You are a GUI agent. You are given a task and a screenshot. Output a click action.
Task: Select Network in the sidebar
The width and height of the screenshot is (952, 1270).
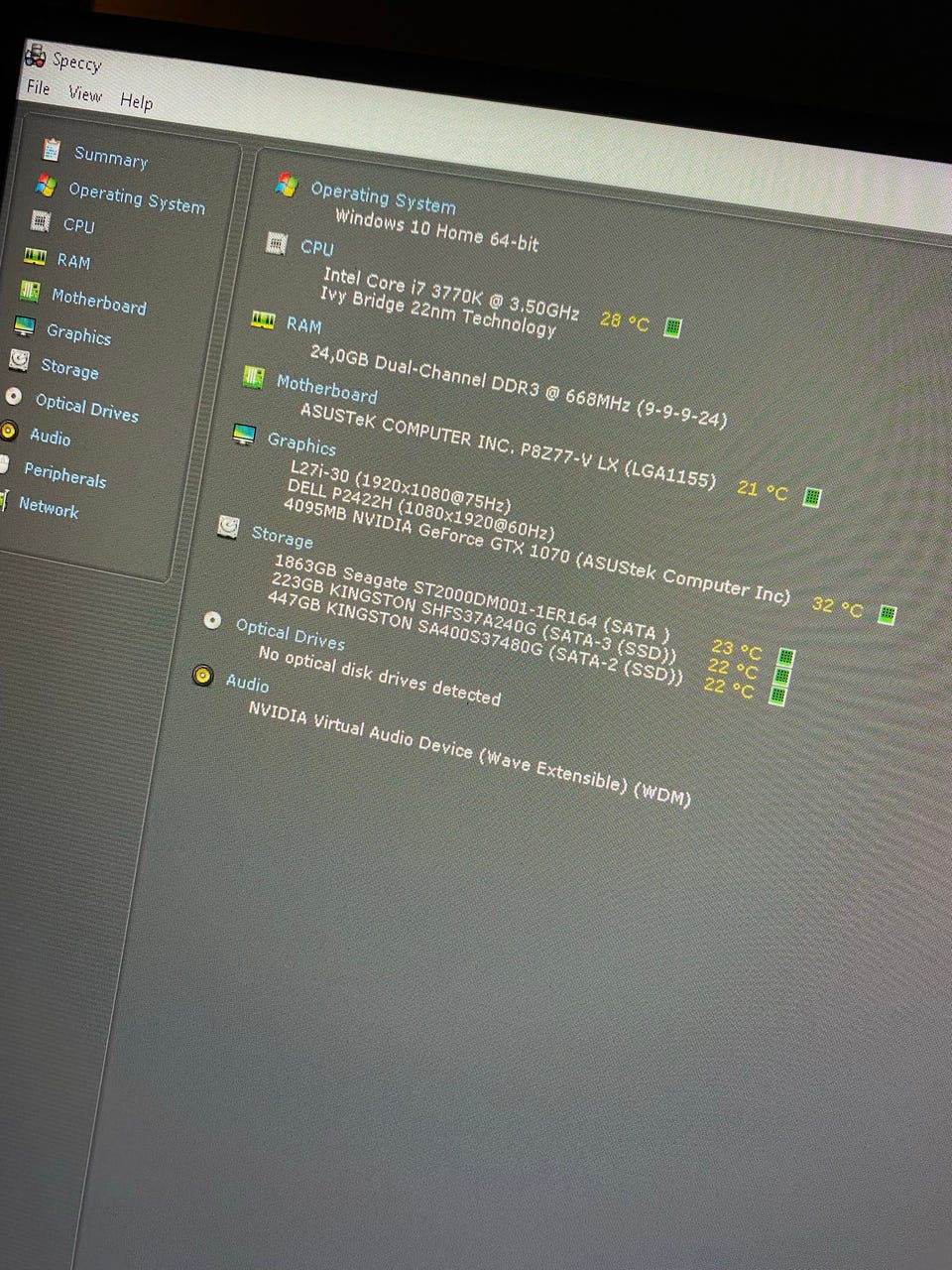coord(49,507)
